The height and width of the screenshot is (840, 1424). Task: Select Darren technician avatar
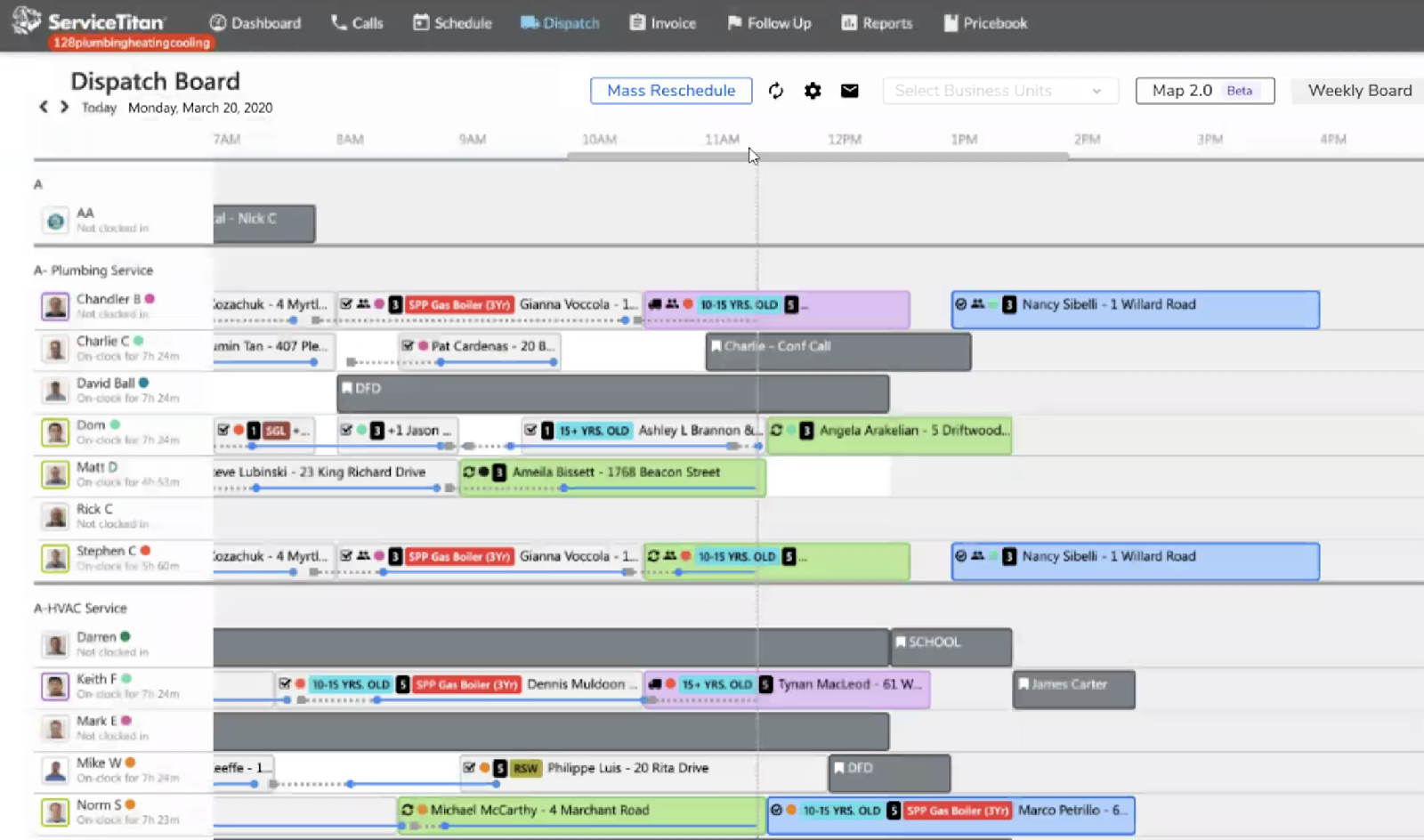click(x=55, y=644)
